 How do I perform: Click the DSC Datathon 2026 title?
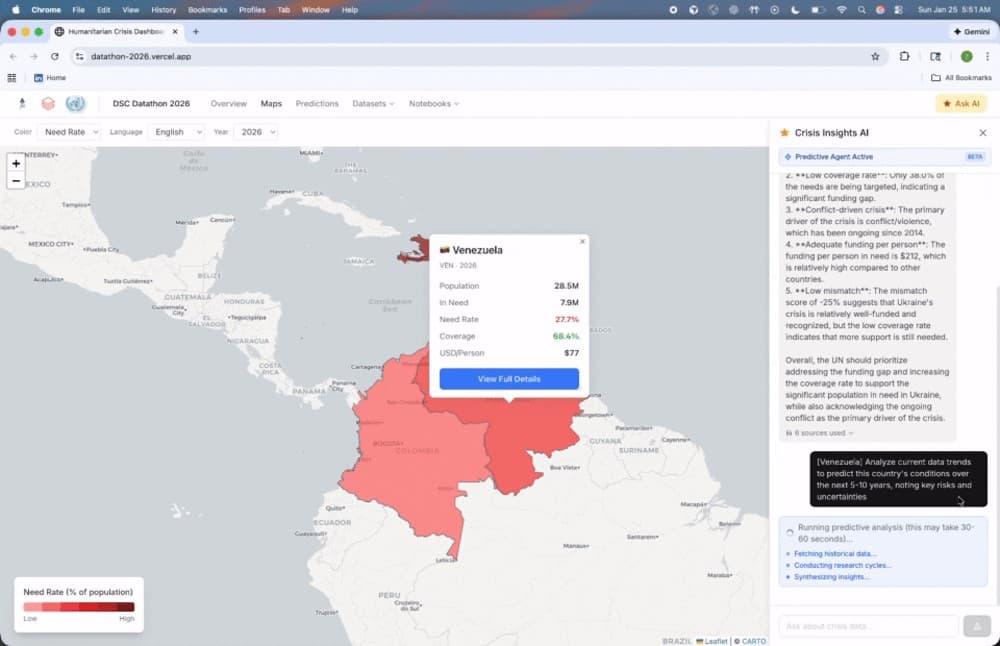pos(151,103)
